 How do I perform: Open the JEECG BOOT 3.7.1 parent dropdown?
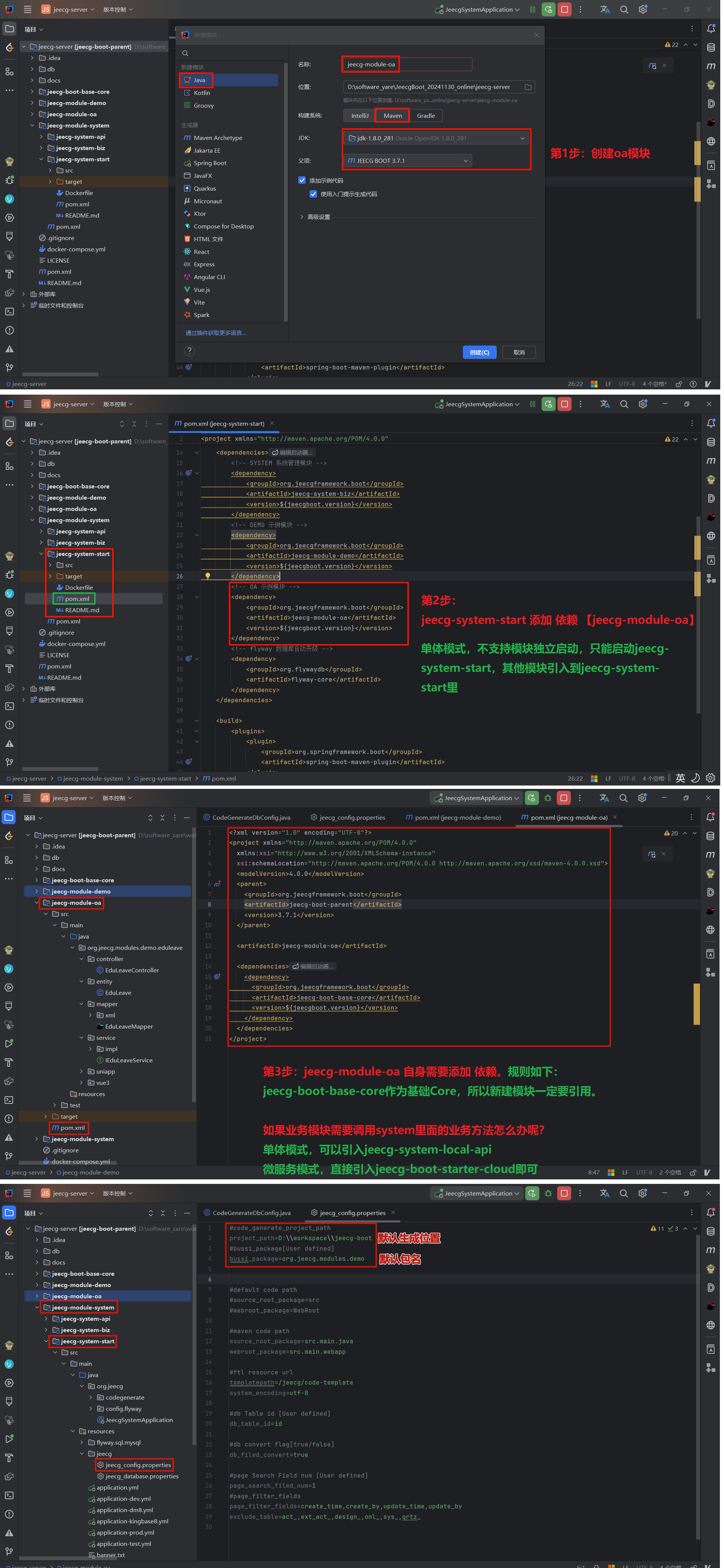407,161
